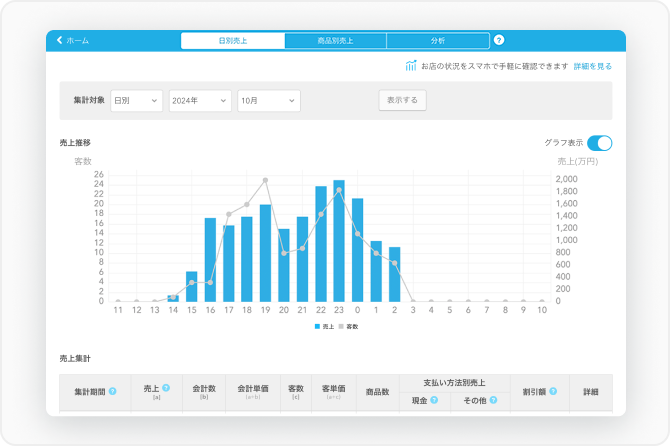Expand the 2024年 year dropdown
This screenshot has width=670, height=446.
point(200,101)
